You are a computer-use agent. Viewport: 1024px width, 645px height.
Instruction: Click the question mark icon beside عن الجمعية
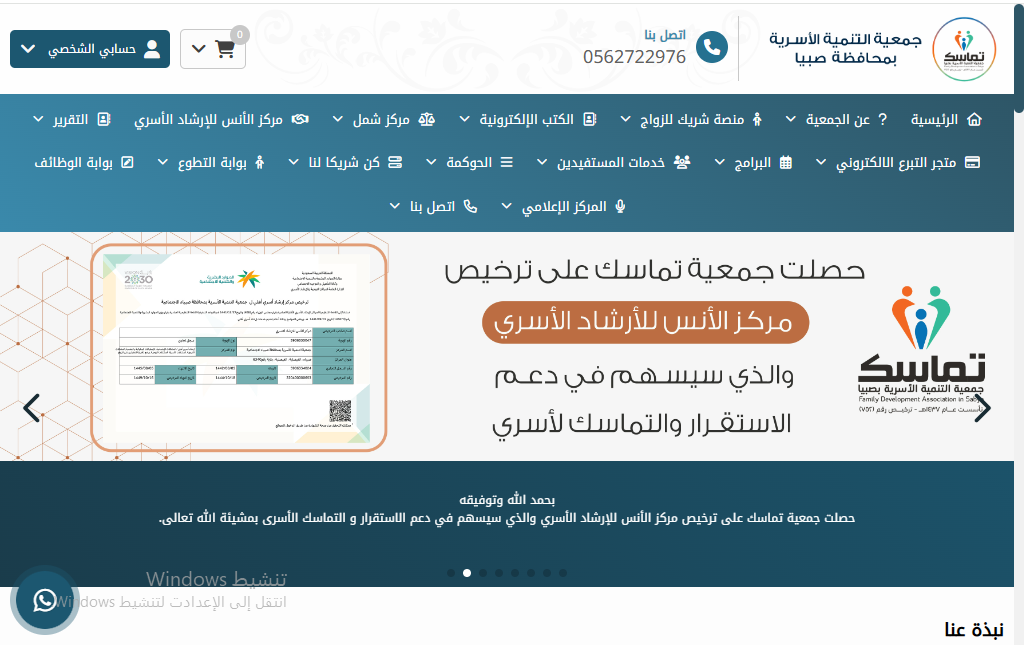[x=883, y=119]
